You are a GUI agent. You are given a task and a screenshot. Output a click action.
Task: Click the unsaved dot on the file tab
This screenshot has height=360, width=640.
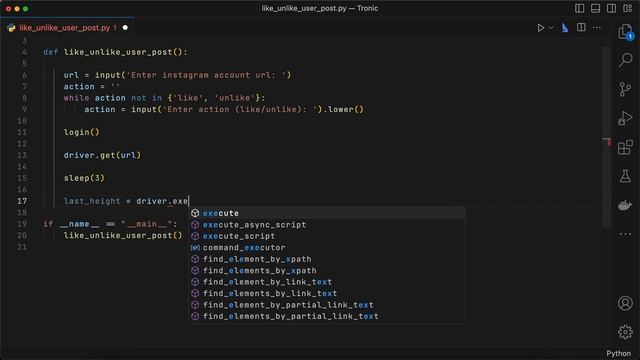pos(125,28)
